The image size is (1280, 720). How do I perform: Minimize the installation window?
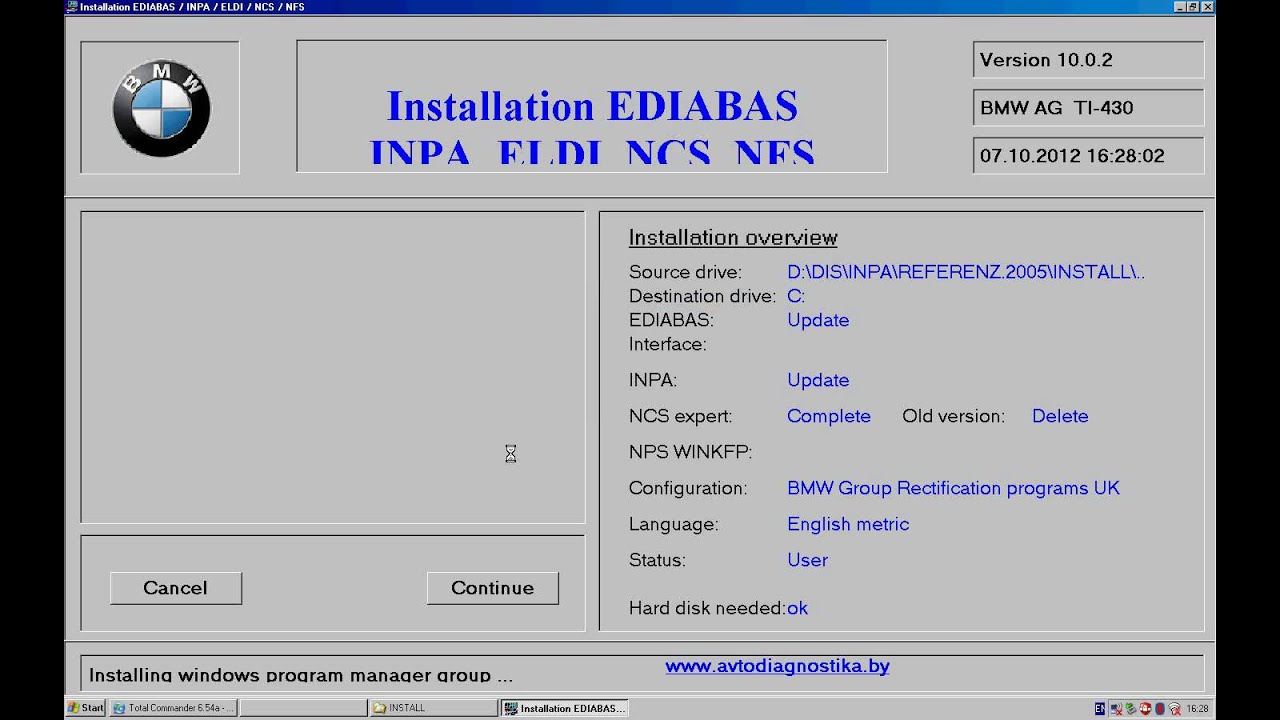1180,7
